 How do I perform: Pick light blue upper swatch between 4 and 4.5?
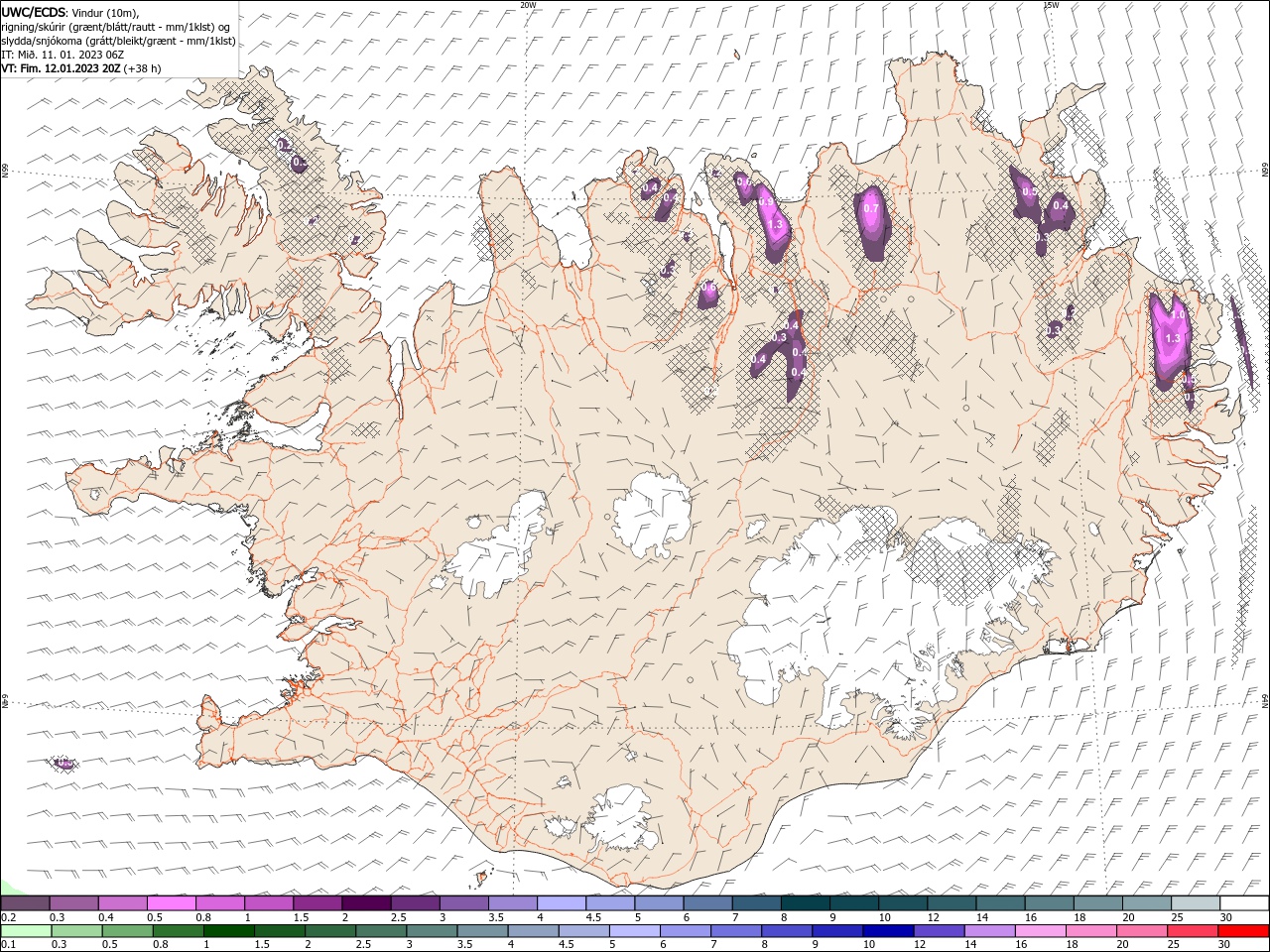click(561, 903)
